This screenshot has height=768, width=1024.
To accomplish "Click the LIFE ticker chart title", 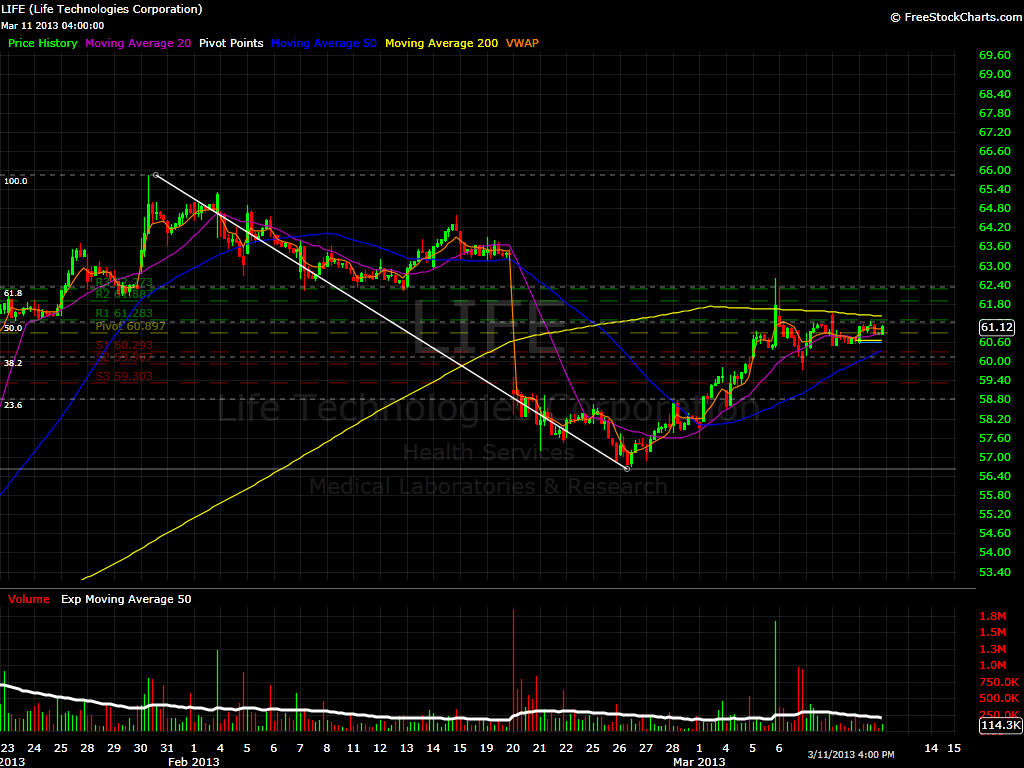I will click(x=105, y=9).
